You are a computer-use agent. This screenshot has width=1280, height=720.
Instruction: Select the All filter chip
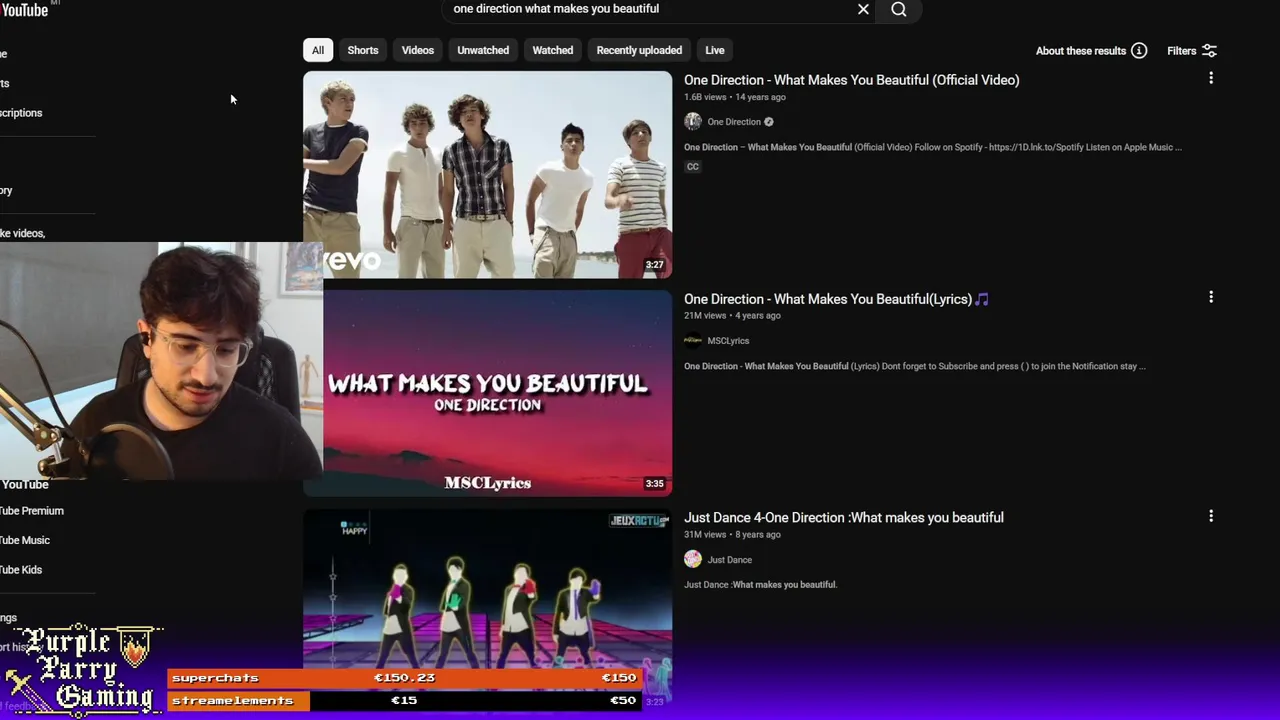(318, 50)
